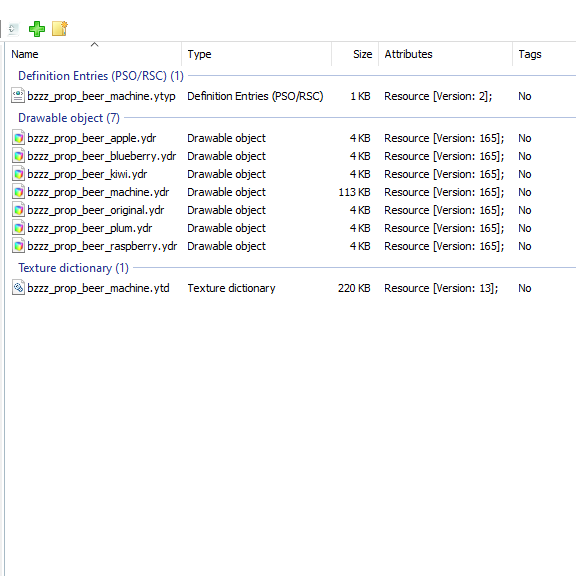Select the bzzz_prop_beer_apple.ydr file icon
This screenshot has height=576, width=576.
click(18, 138)
